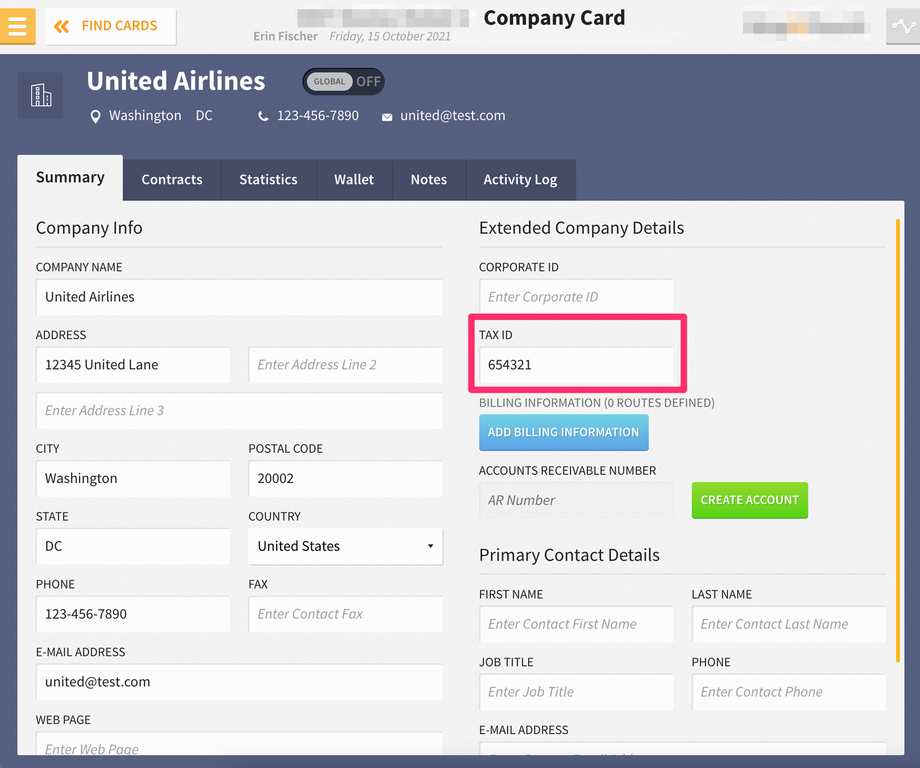Click the Create Account button
This screenshot has height=768, width=920.
[x=750, y=500]
